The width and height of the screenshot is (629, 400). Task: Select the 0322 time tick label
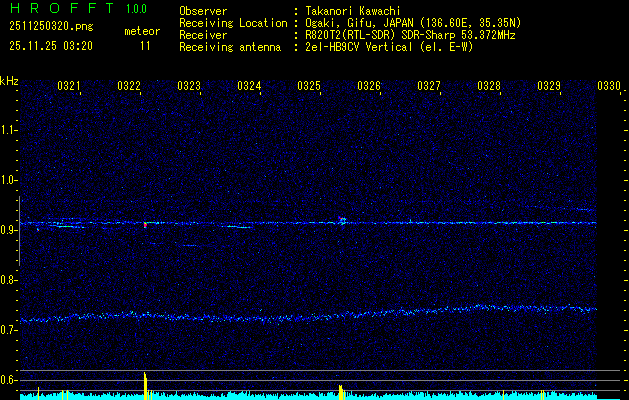point(129,87)
